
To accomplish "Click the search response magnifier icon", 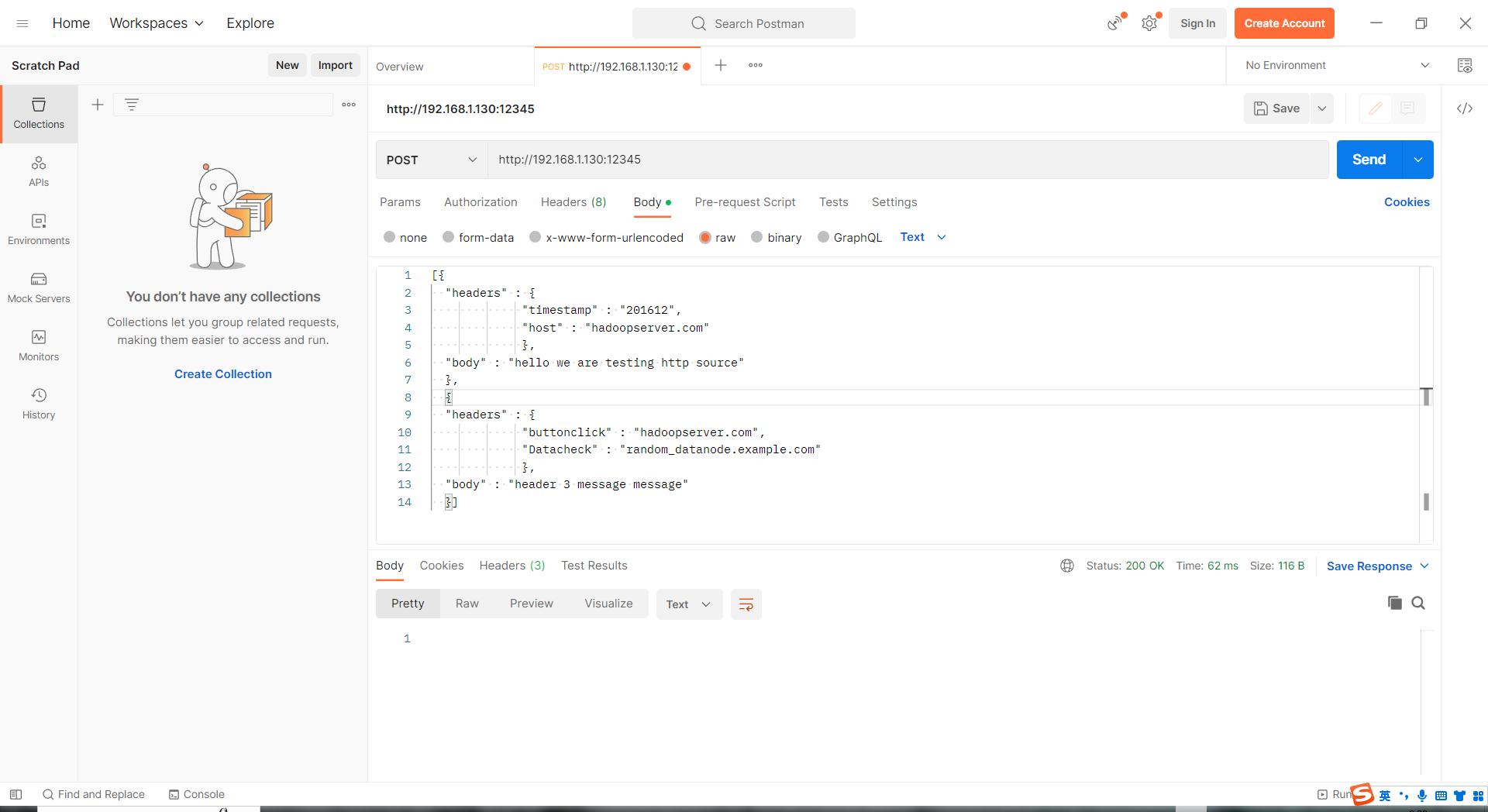I will [x=1418, y=603].
